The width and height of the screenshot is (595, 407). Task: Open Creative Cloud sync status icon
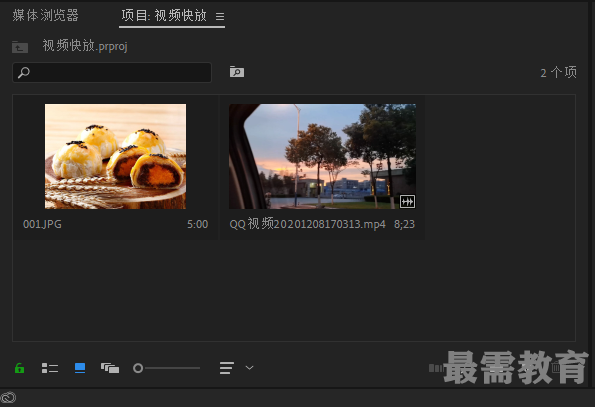pos(8,398)
